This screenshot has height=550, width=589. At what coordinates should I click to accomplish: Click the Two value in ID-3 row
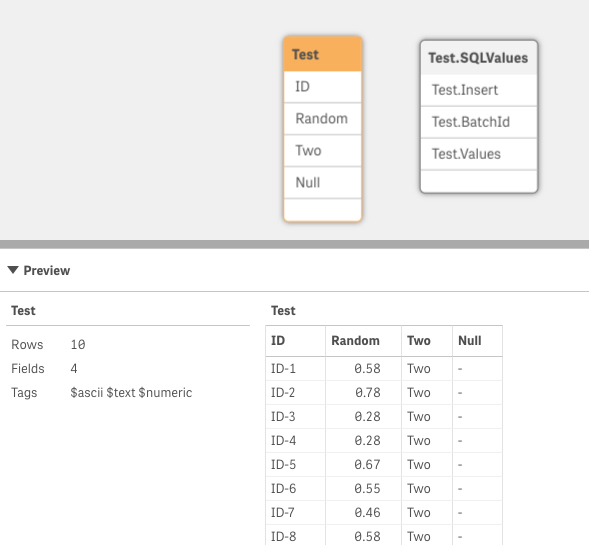tap(427, 417)
